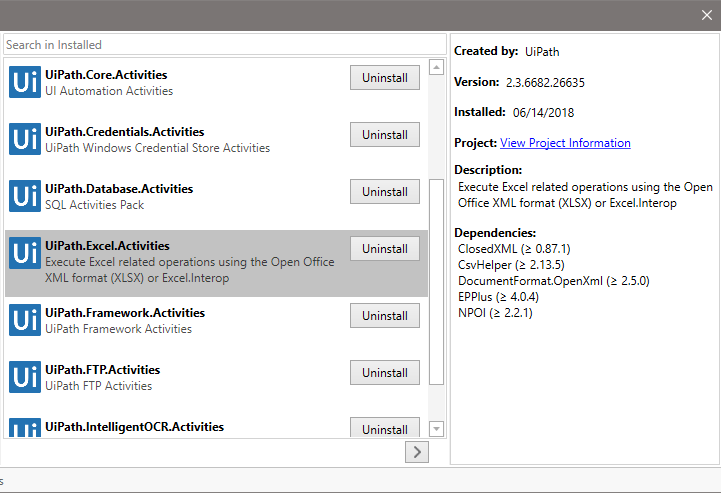Click the UiPath.FTP.Activities package icon
This screenshot has height=493, width=721.
tap(25, 377)
